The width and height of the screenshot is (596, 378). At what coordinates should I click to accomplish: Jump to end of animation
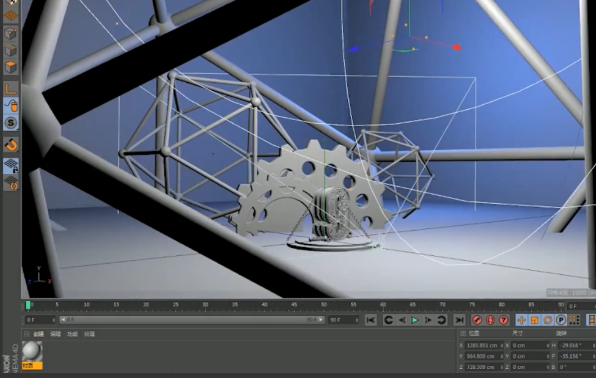[x=459, y=320]
